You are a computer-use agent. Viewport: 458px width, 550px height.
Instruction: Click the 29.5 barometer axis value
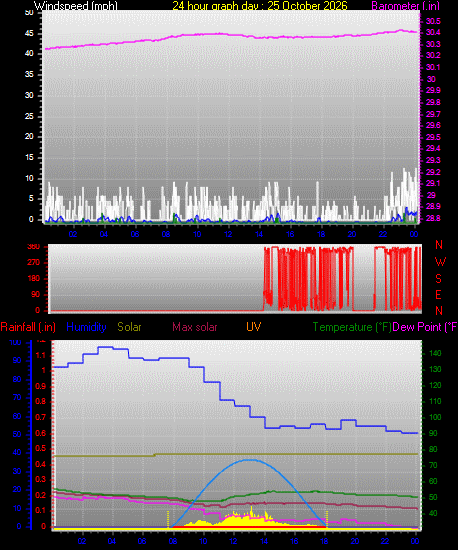click(433, 137)
